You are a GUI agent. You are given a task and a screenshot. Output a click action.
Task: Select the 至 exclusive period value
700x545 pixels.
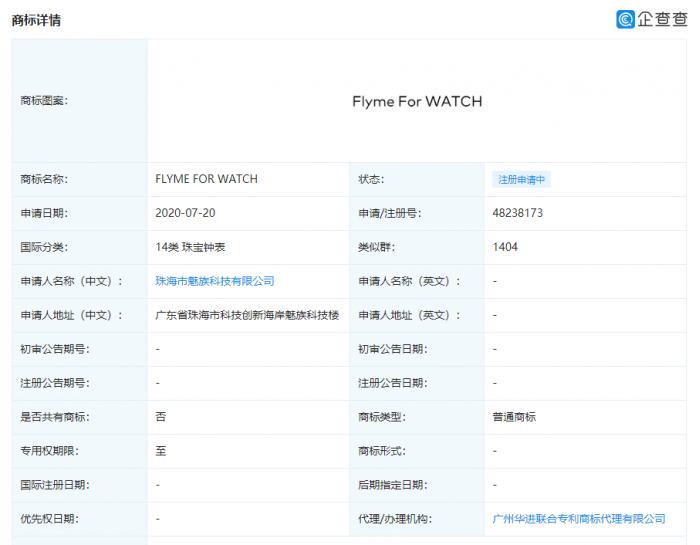[x=161, y=451]
